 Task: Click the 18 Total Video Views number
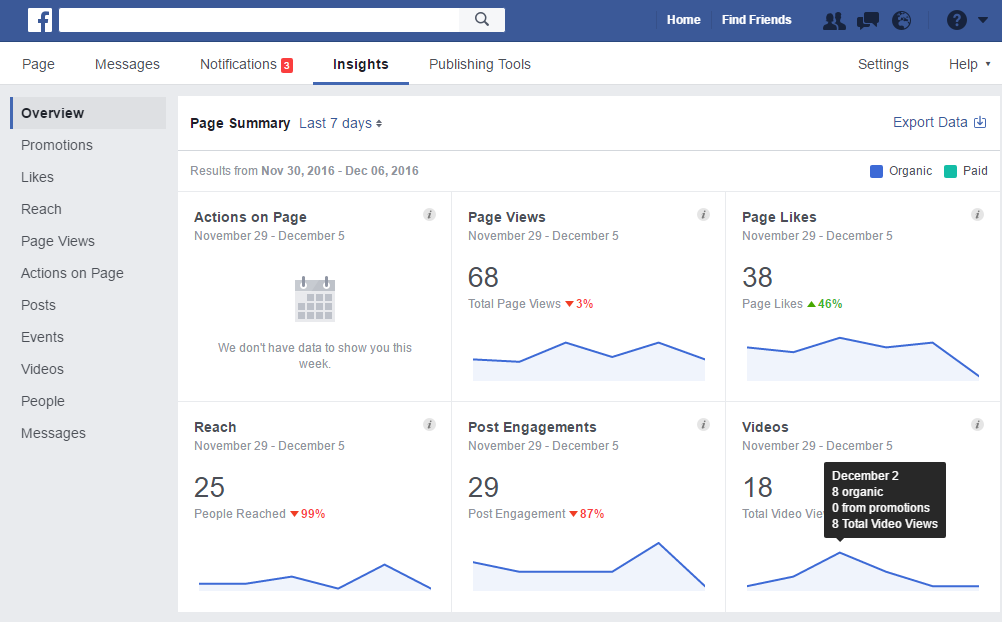point(757,488)
